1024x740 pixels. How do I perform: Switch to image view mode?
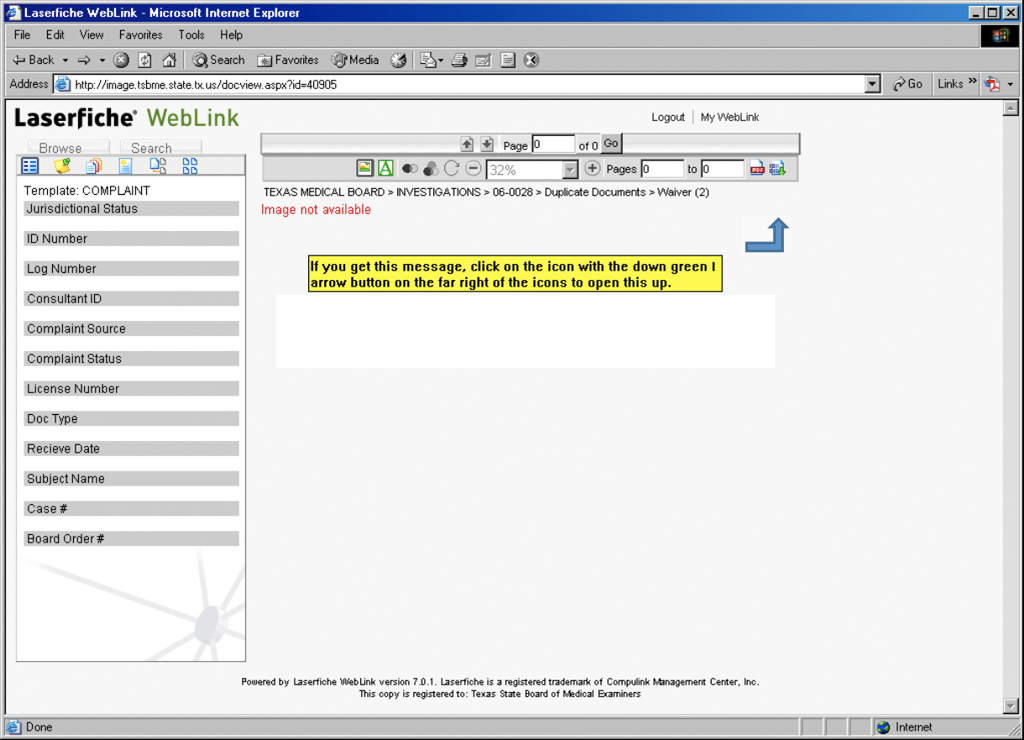point(365,169)
